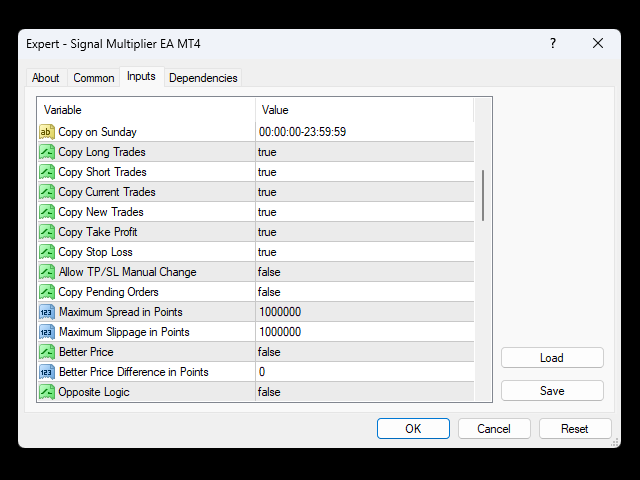Select the Maximum Spread in Points variable name
640x480 pixels.
click(120, 312)
